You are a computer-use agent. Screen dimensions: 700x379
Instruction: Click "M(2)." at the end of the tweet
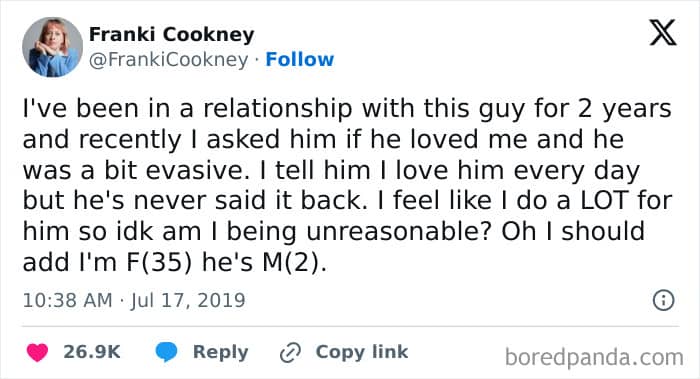click(294, 262)
